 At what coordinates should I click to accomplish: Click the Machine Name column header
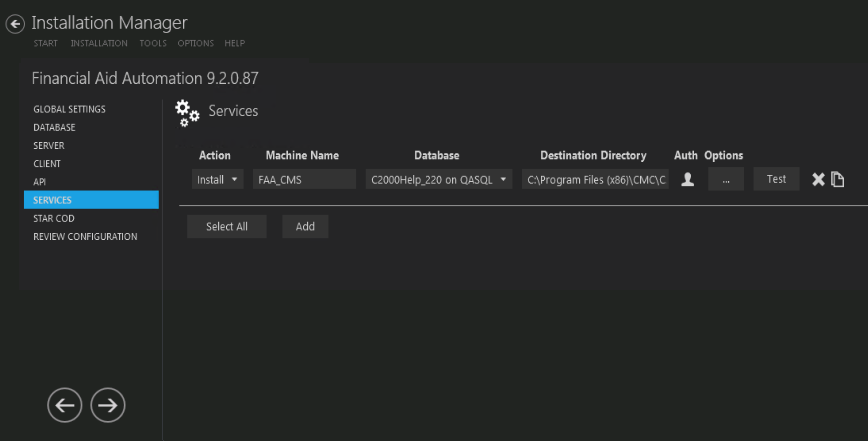(302, 156)
